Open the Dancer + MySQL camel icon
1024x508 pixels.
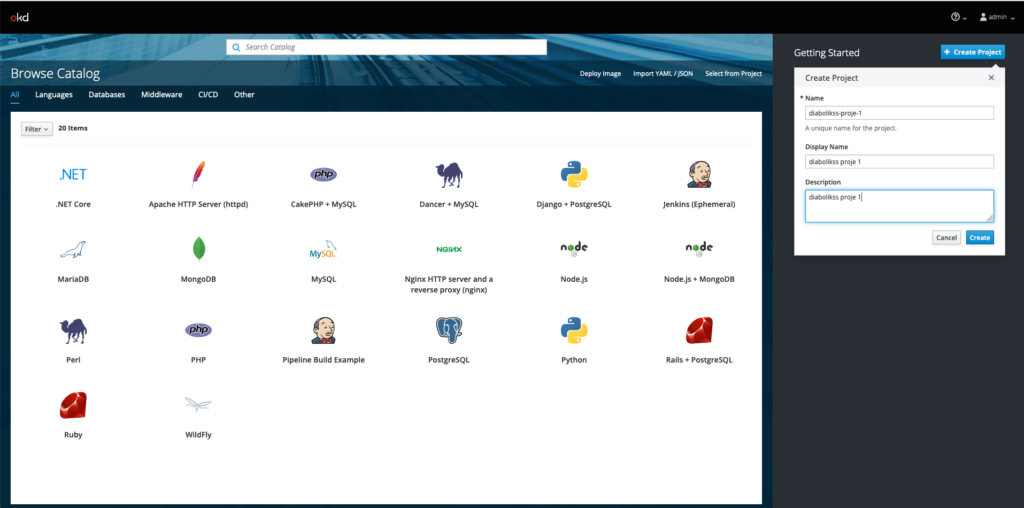[x=449, y=175]
